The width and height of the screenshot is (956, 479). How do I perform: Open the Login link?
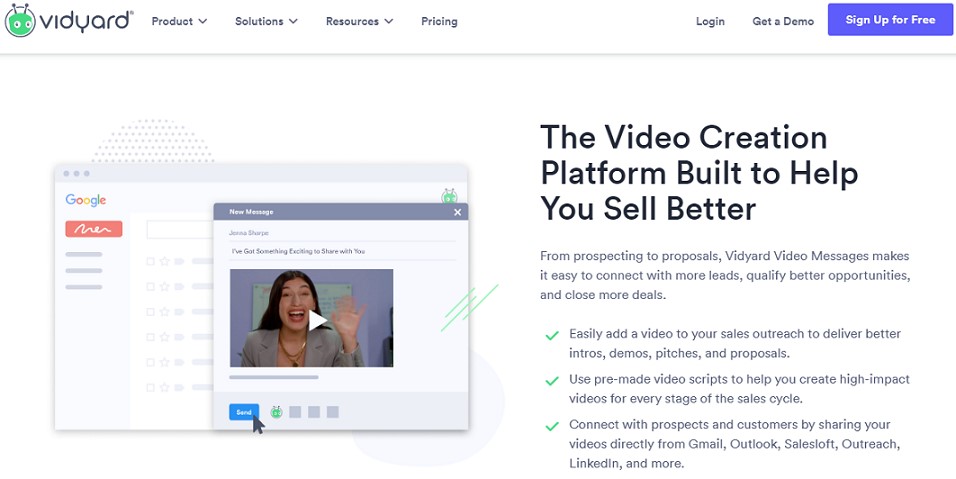point(710,21)
